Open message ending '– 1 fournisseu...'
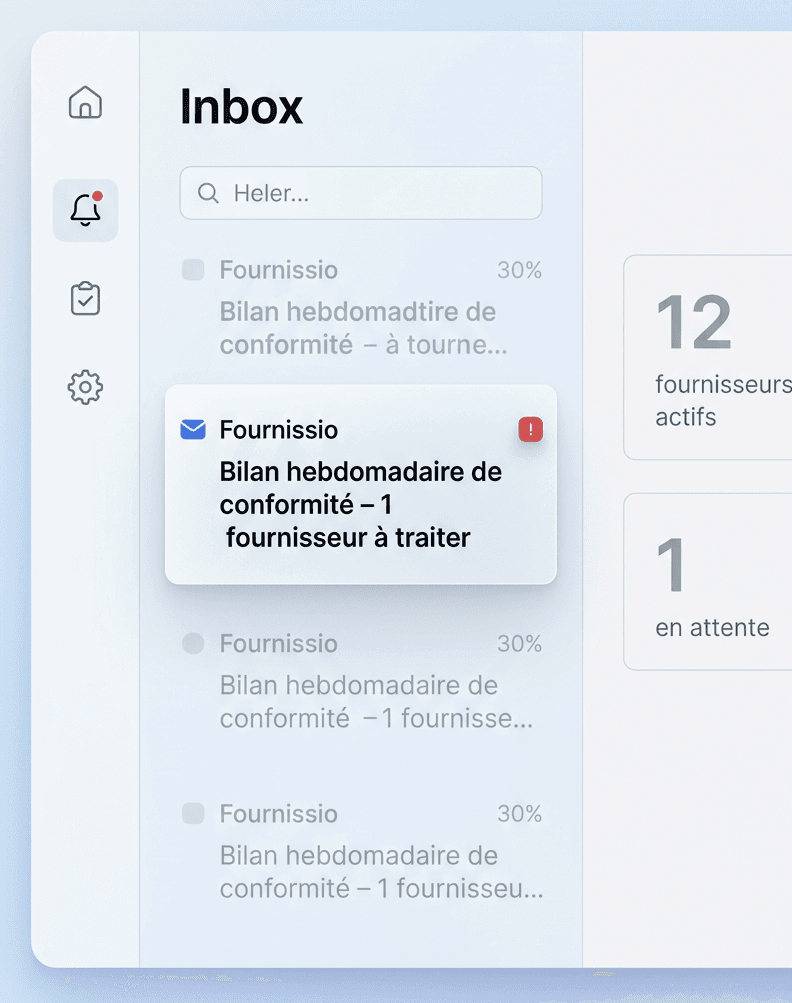This screenshot has height=1003, width=792. (x=361, y=851)
